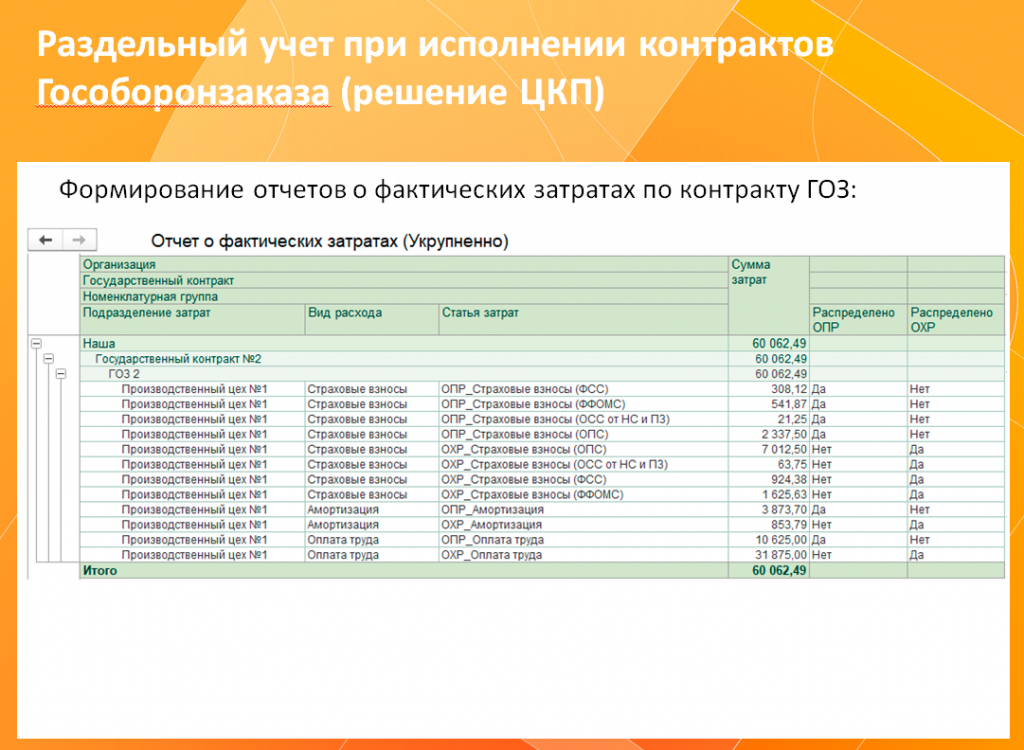Click the 'Номенклатурная группа' header row

pos(404,296)
